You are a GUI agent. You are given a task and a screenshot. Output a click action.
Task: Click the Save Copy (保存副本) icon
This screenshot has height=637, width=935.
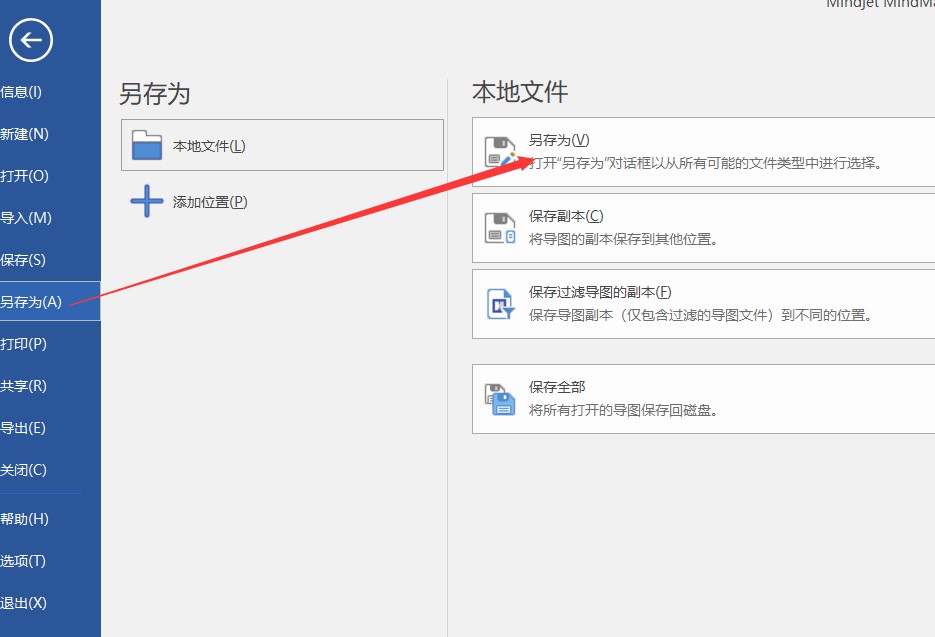(499, 228)
